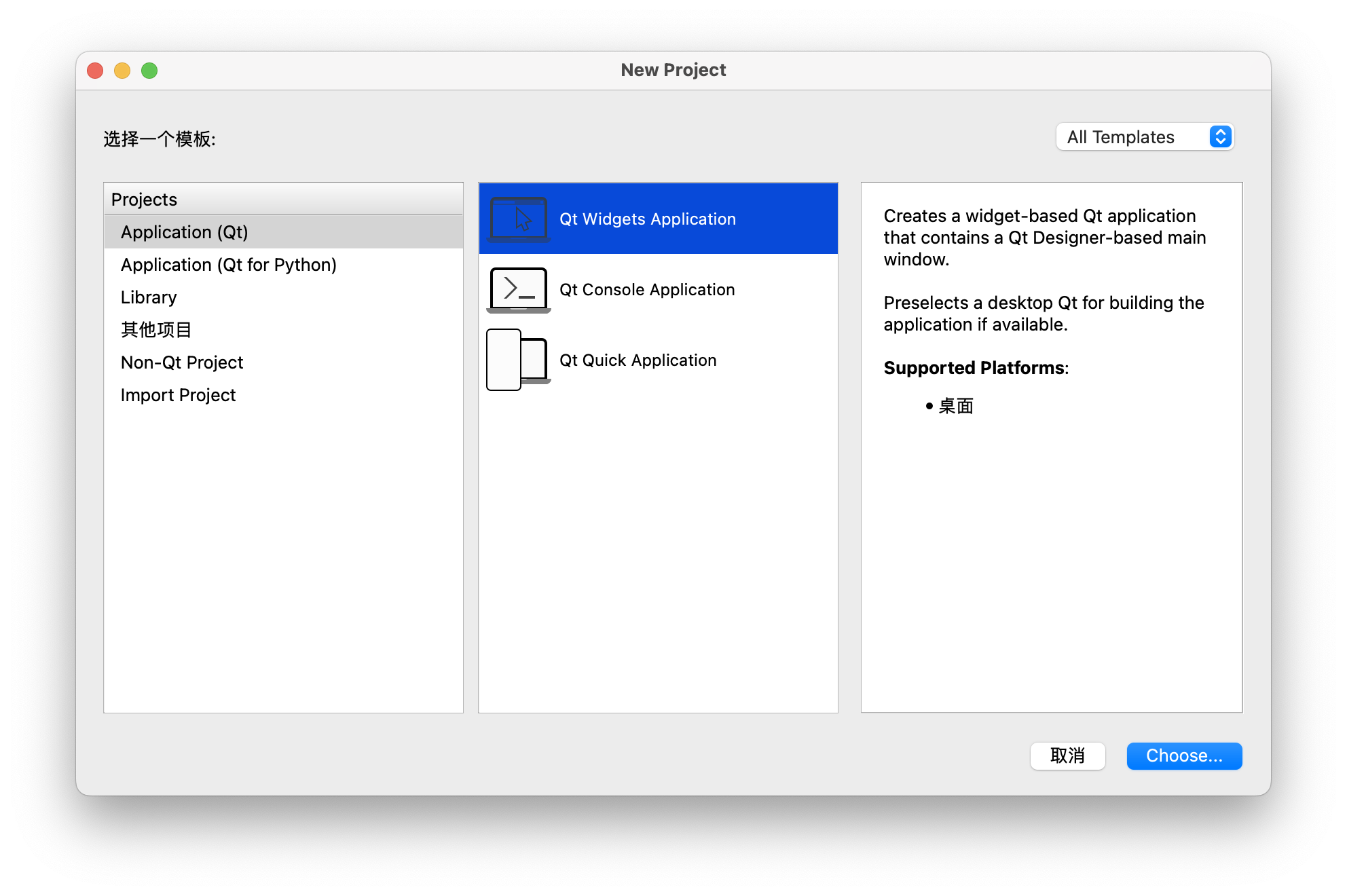Viewport: 1347px width, 896px height.
Task: Zoom the dialog with green button
Action: pos(149,71)
